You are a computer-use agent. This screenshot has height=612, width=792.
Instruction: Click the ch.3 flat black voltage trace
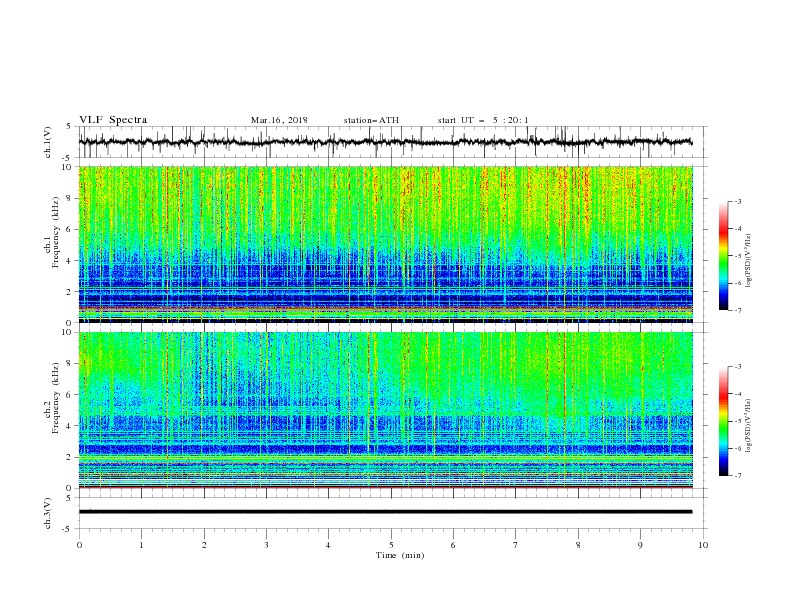point(385,512)
